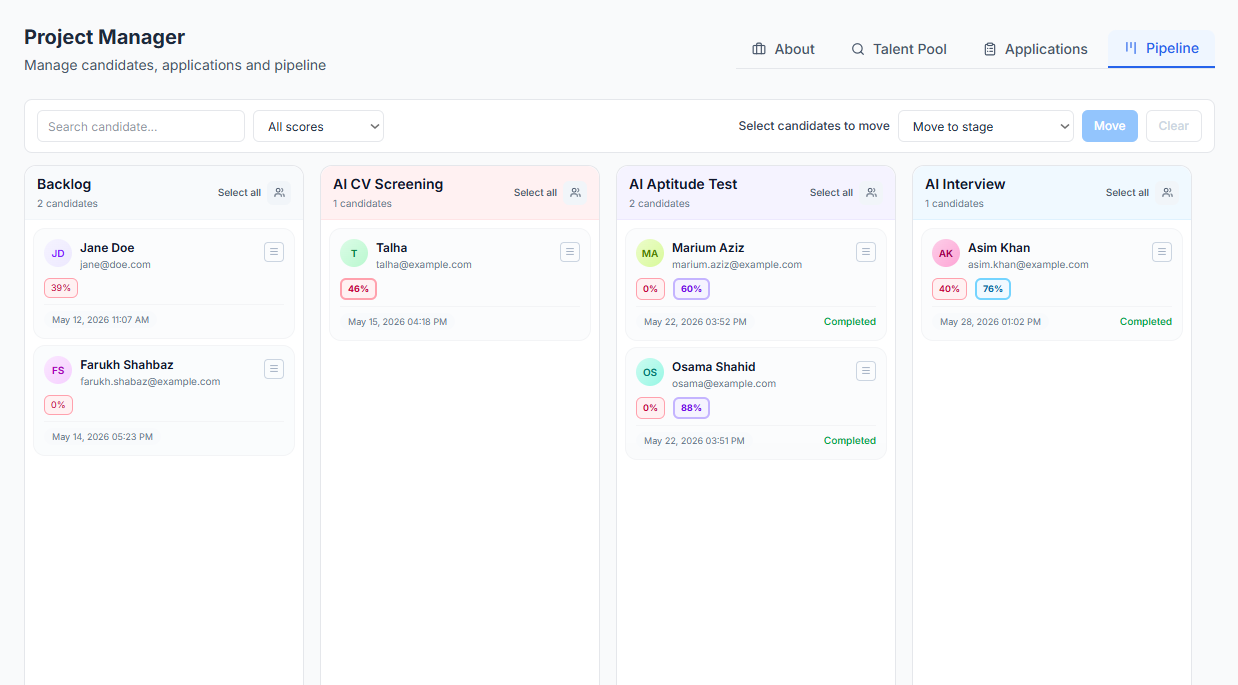
Task: Switch to the About tab
Action: pyautogui.click(x=784, y=49)
